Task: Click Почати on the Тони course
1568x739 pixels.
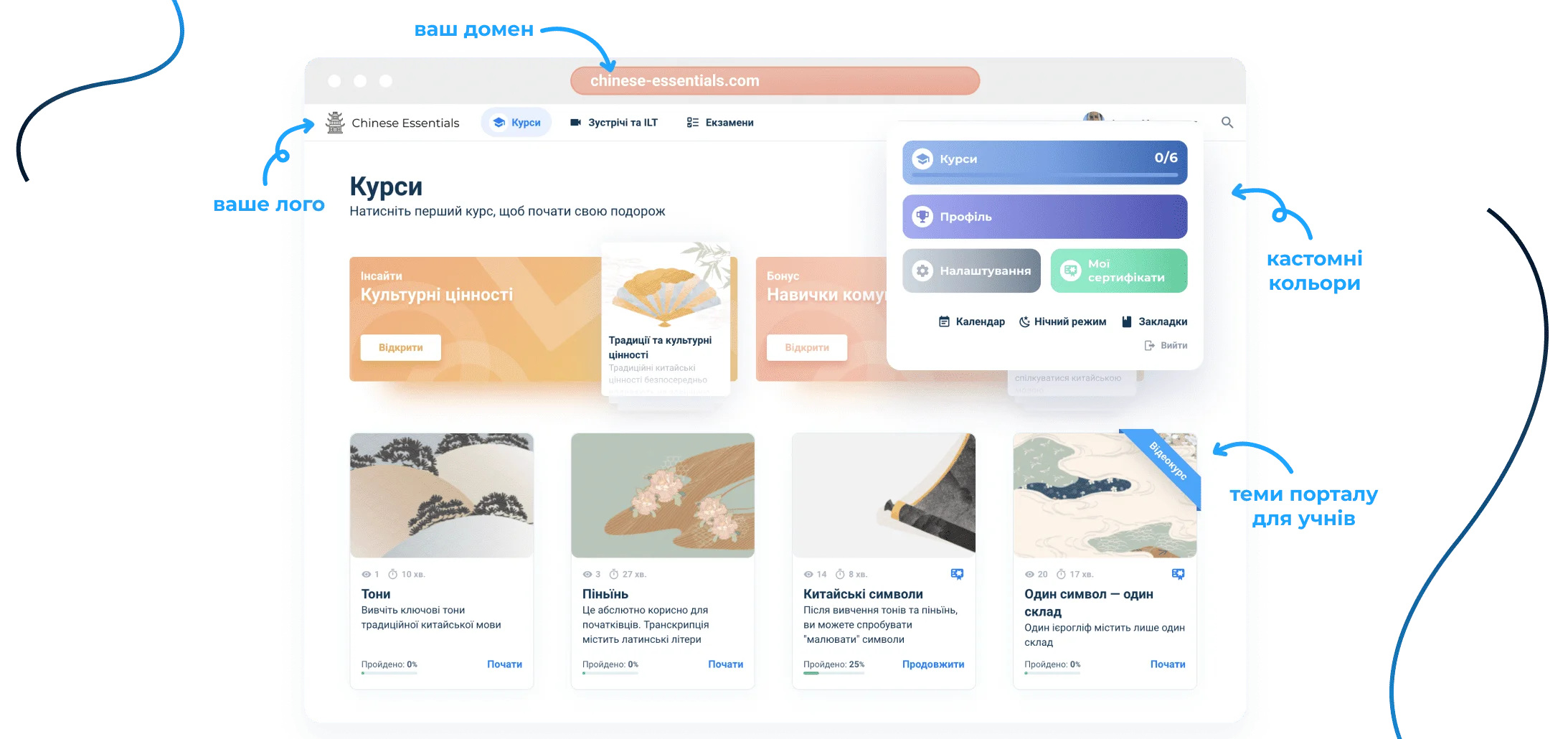Action: pos(504,664)
